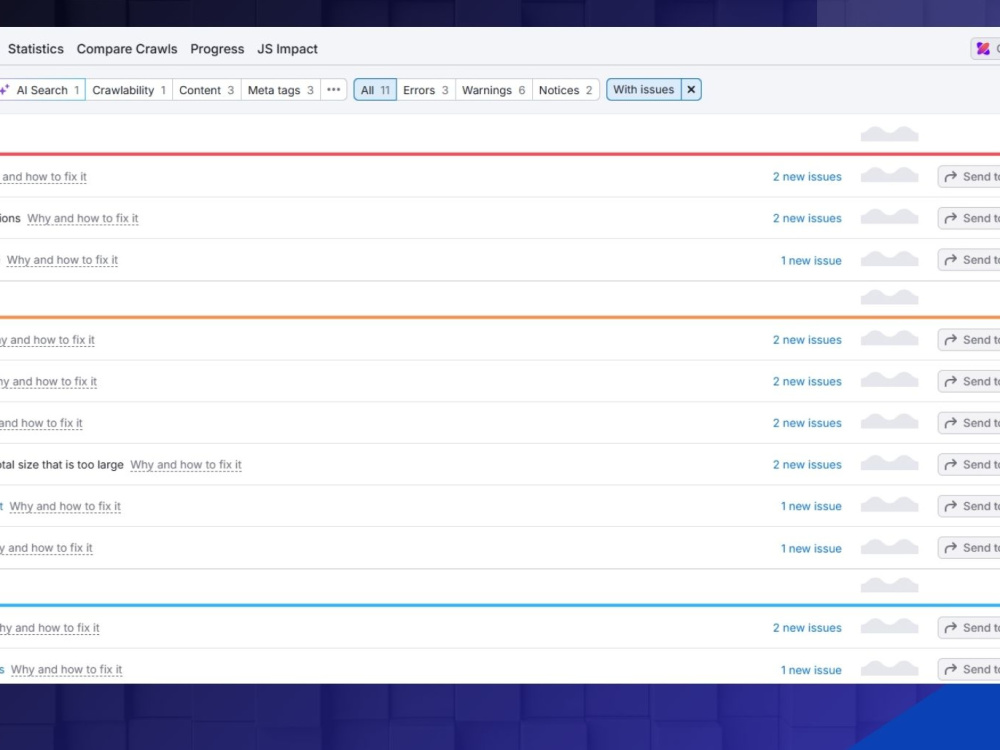Image resolution: width=1000 pixels, height=750 pixels.
Task: Click Send to arrow in second warnings row
Action: (x=951, y=381)
